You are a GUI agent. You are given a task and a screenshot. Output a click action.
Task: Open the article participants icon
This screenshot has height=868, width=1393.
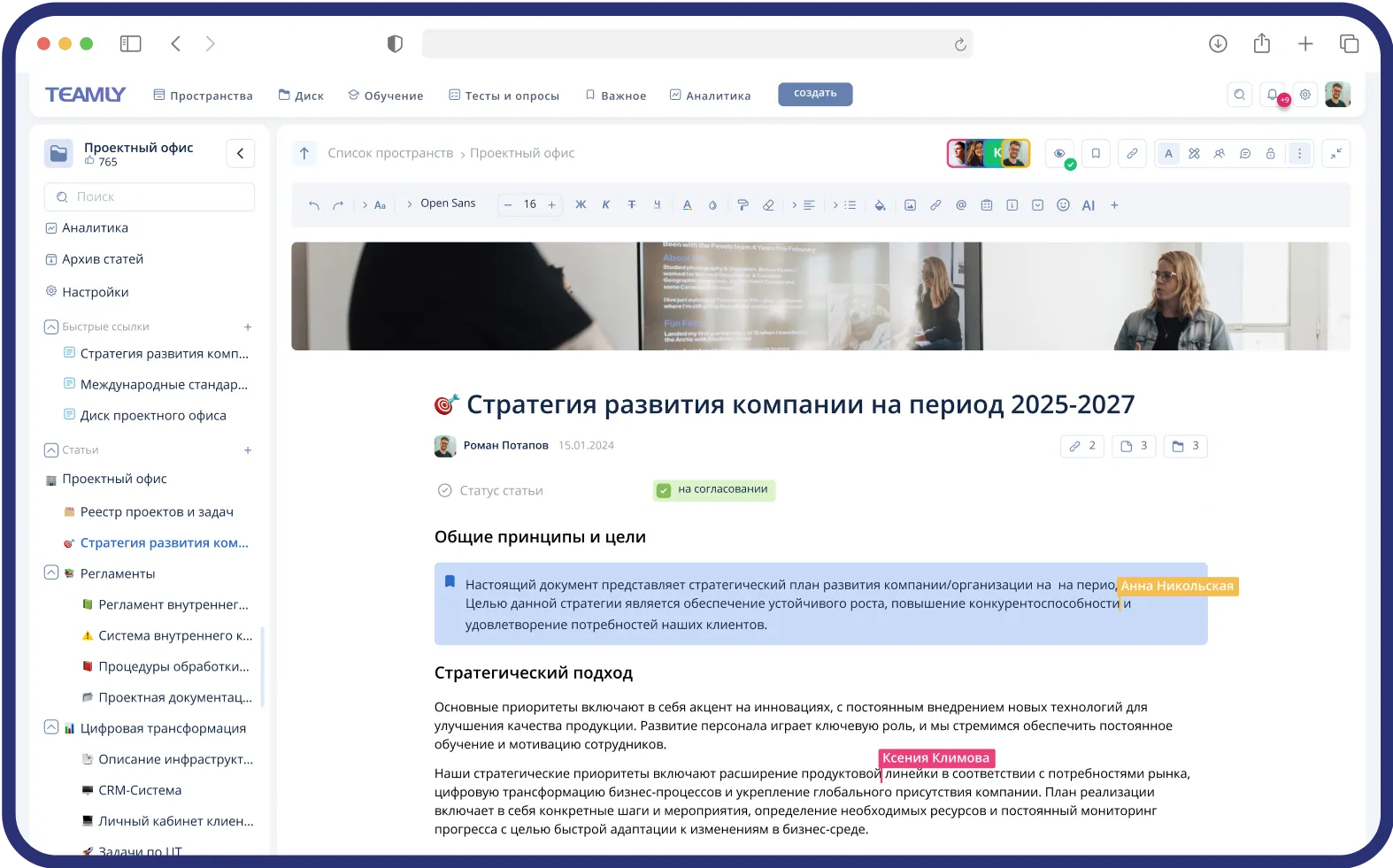[x=1220, y=154]
